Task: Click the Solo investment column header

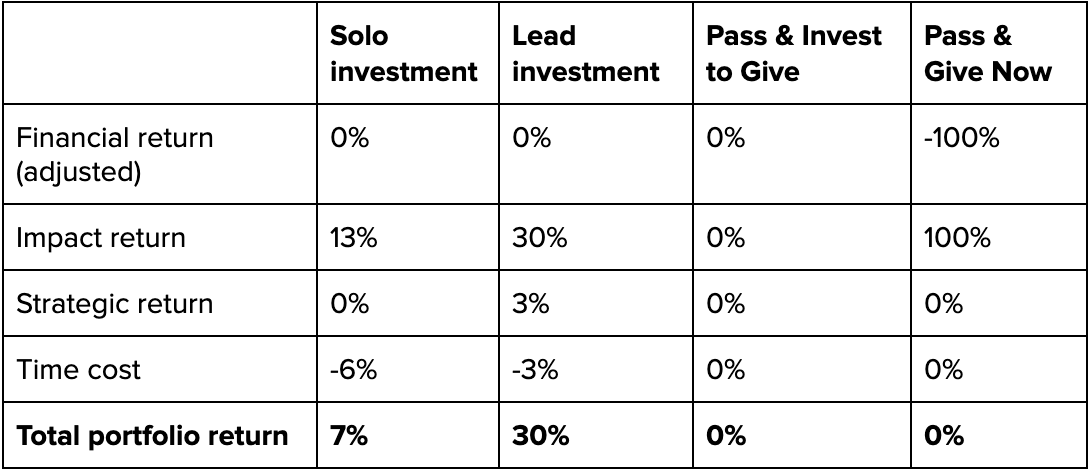Action: coord(404,53)
